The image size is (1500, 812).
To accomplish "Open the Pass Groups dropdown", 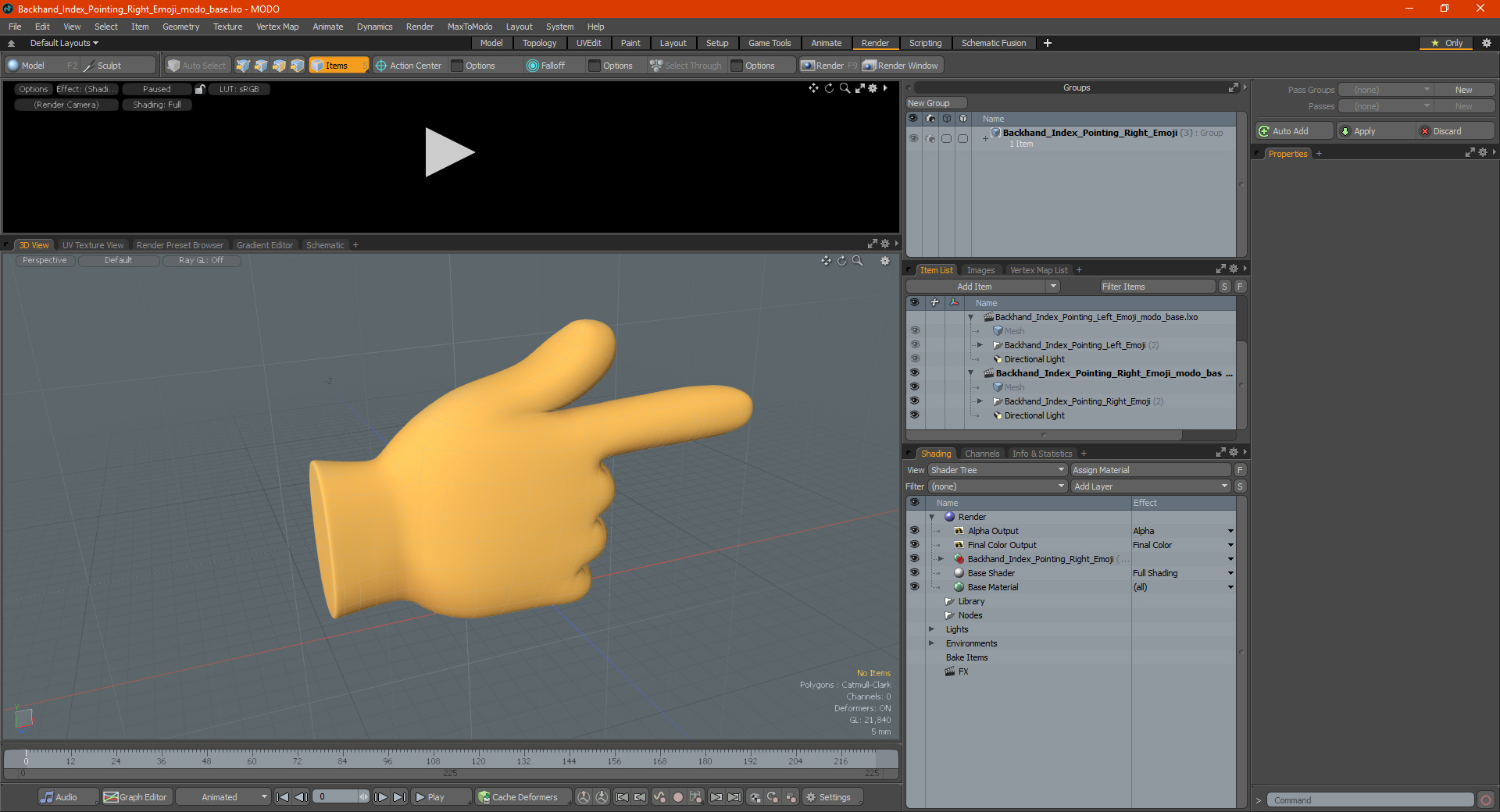I will 1385,90.
